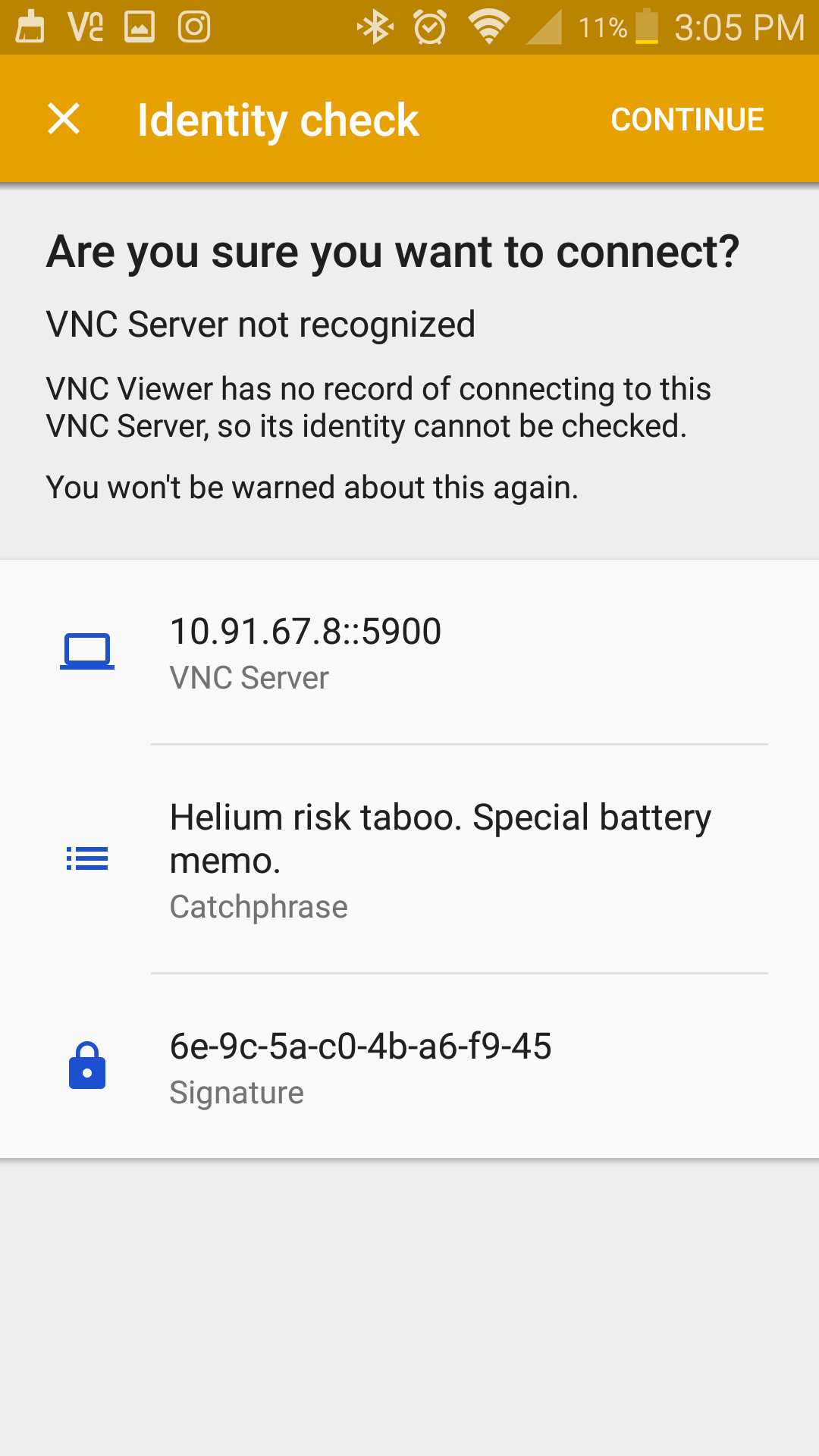This screenshot has height=1456, width=819.
Task: Tap the blue padlock signature icon
Action: coord(87,1065)
